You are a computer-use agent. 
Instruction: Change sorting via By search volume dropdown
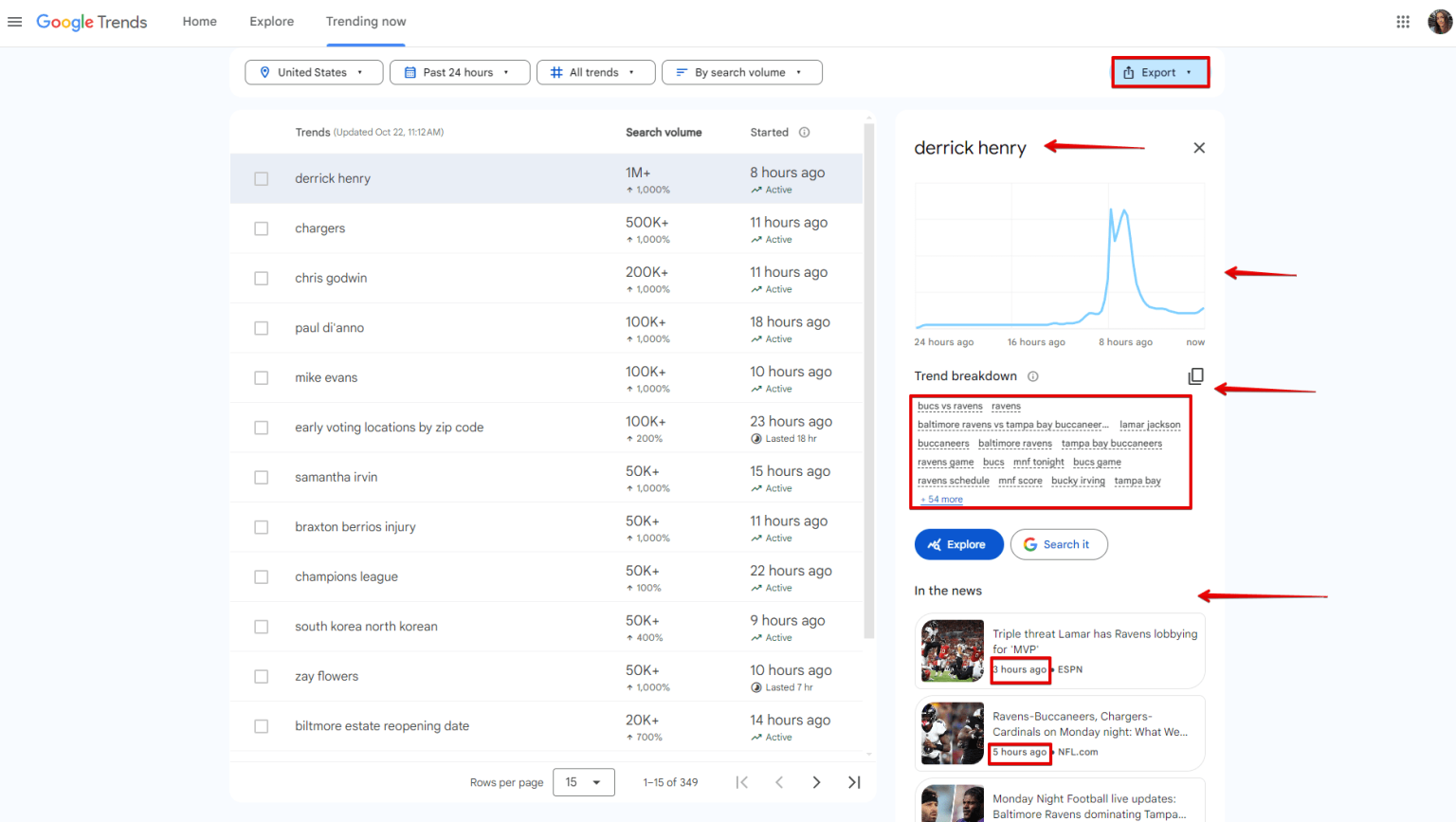(742, 71)
